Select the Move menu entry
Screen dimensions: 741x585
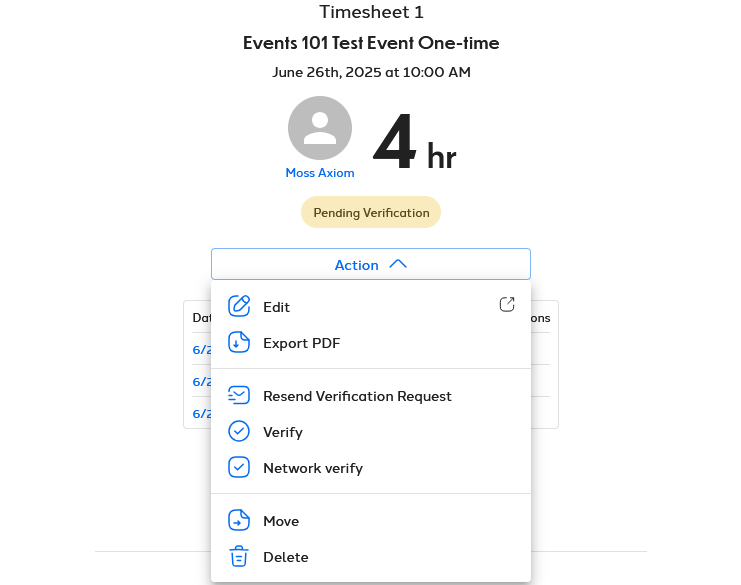point(371,521)
